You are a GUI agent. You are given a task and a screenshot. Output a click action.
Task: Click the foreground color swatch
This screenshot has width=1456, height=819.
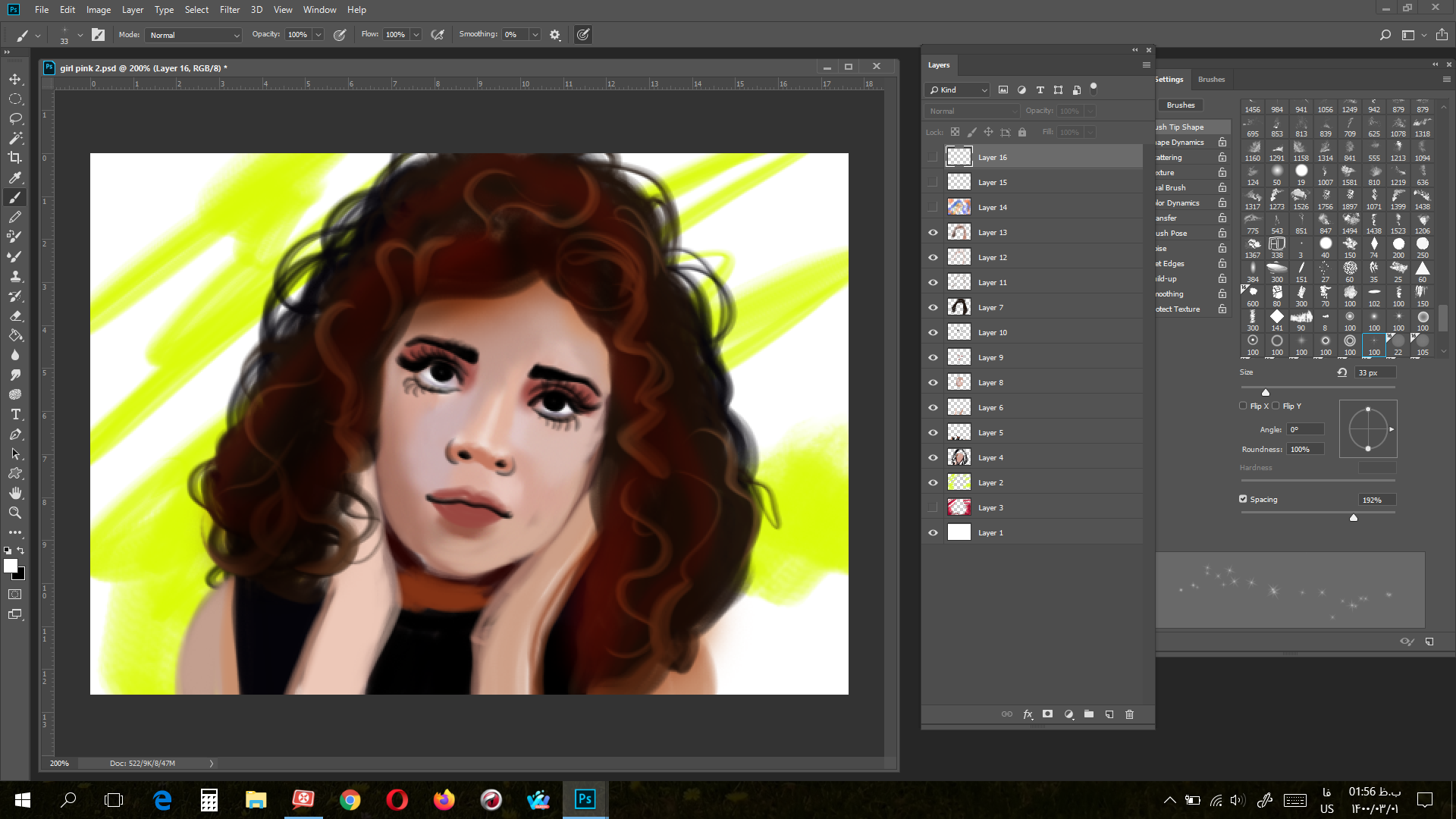11,566
